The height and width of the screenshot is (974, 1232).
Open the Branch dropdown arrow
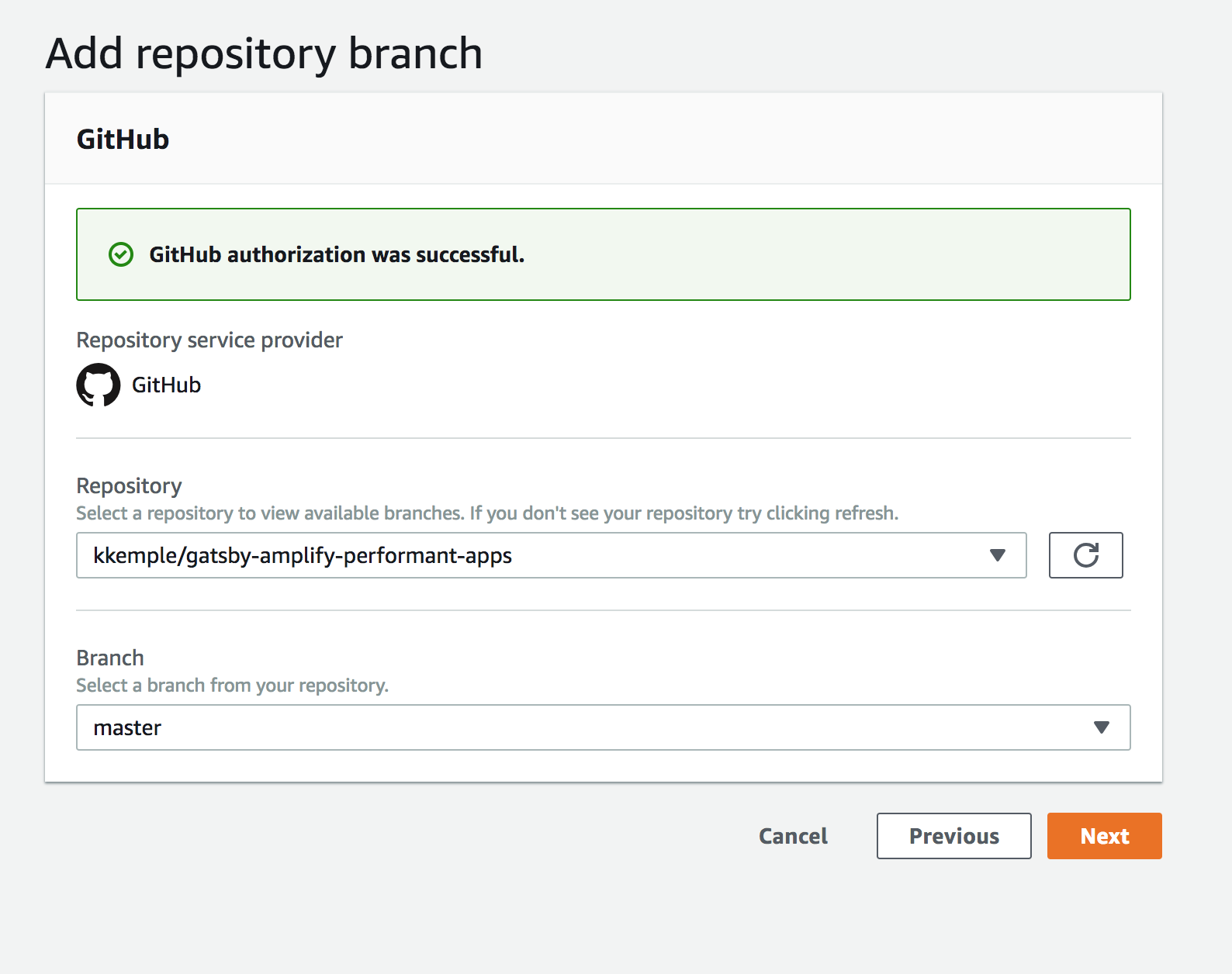click(1101, 727)
